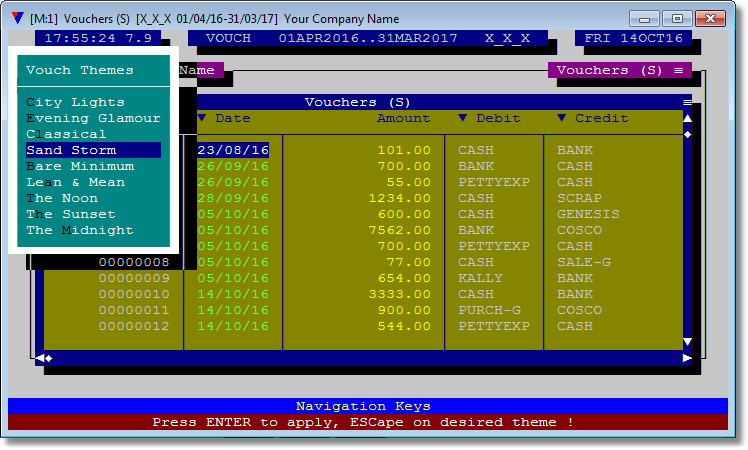Click amount 900.00
This screenshot has height=450, width=748.
point(404,310)
